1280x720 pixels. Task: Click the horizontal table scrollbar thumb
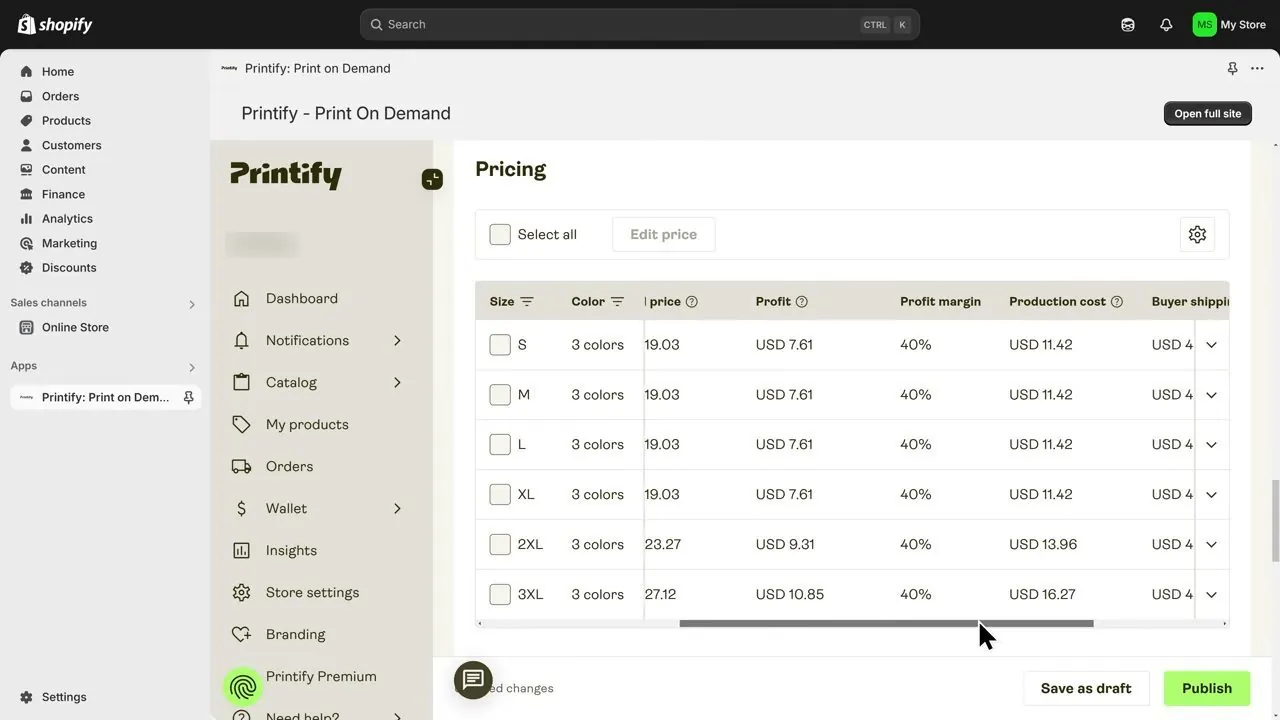[x=886, y=623]
